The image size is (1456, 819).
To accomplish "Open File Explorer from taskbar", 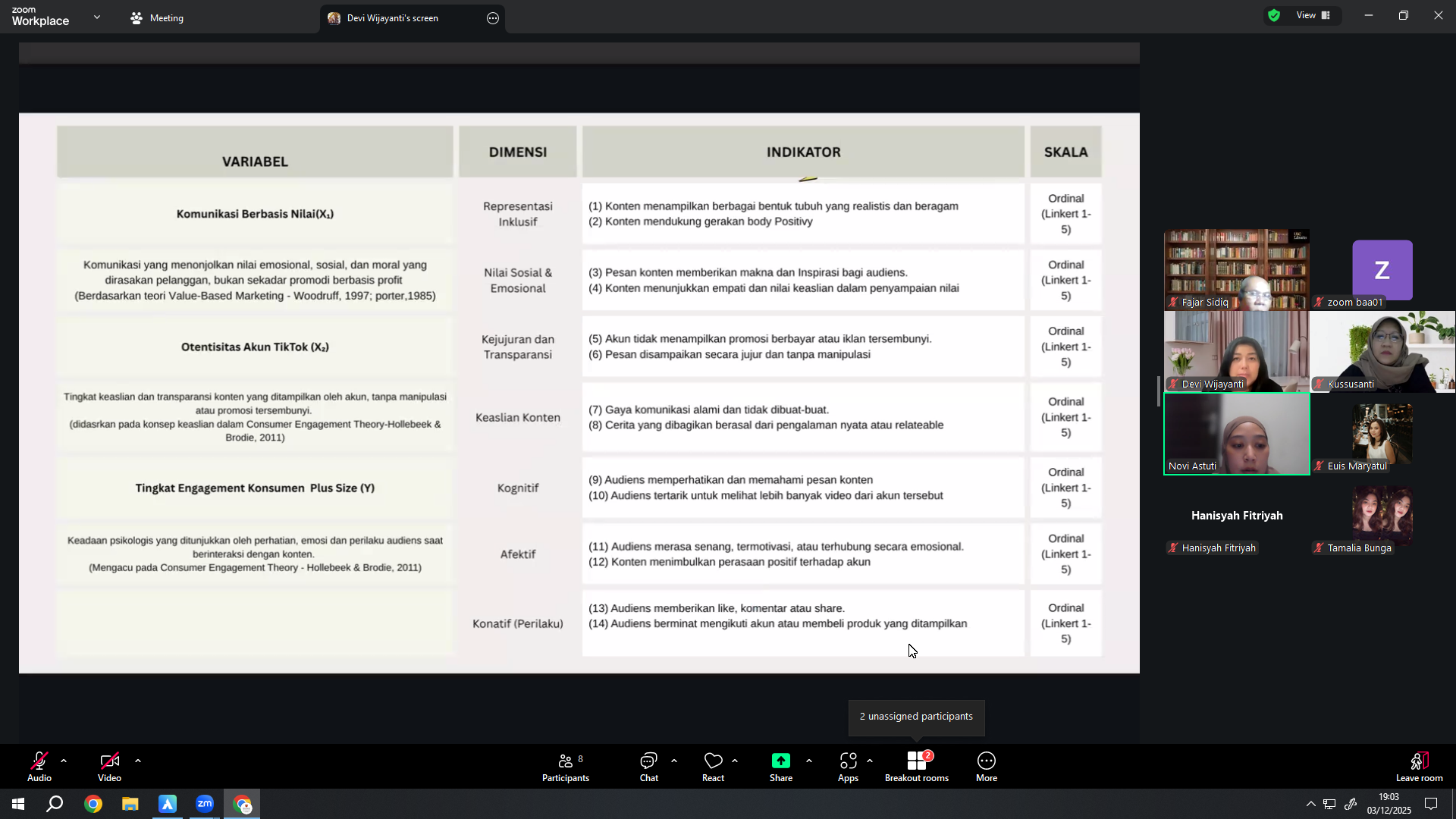I will 130,804.
